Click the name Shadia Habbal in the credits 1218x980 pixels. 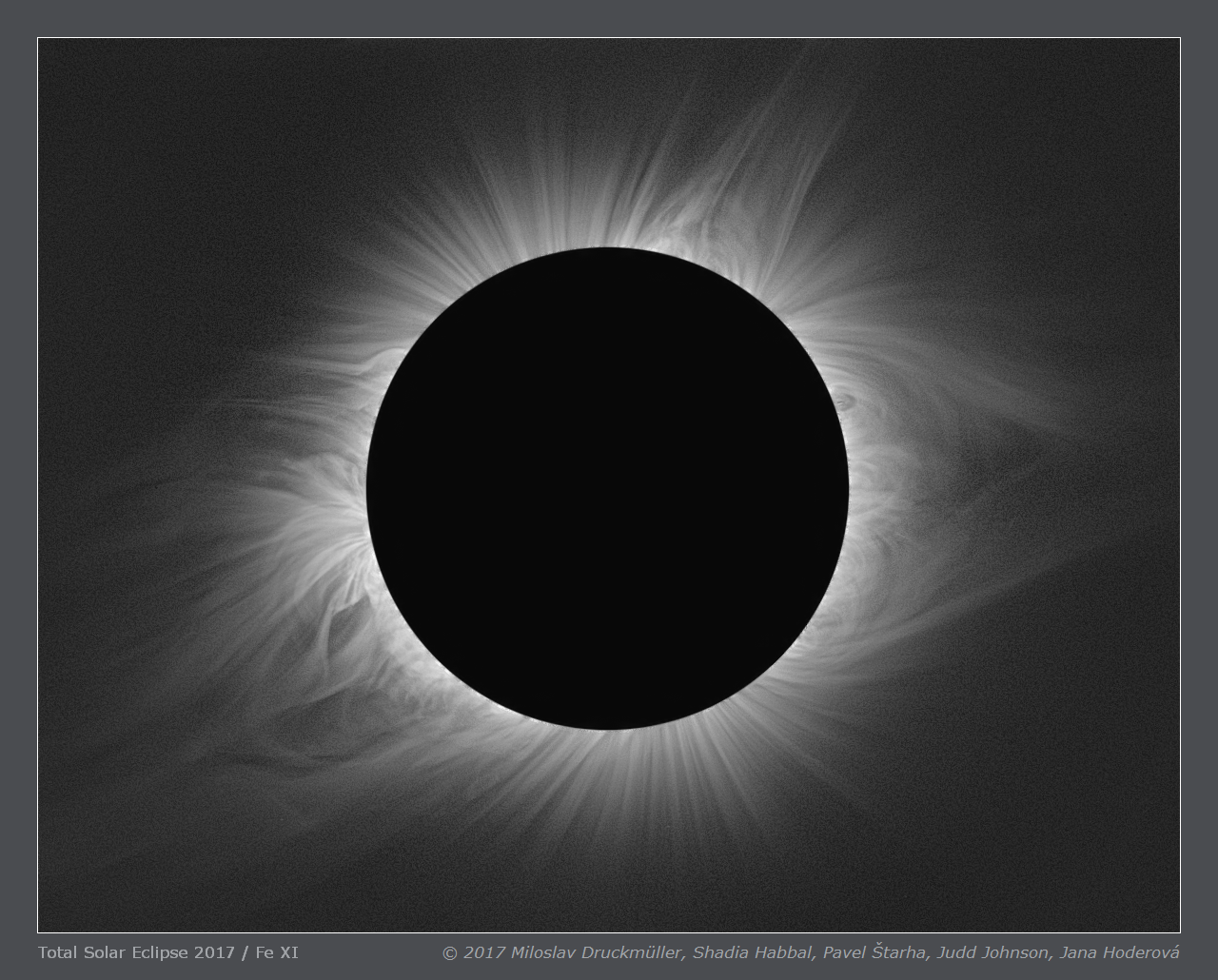pyautogui.click(x=752, y=952)
